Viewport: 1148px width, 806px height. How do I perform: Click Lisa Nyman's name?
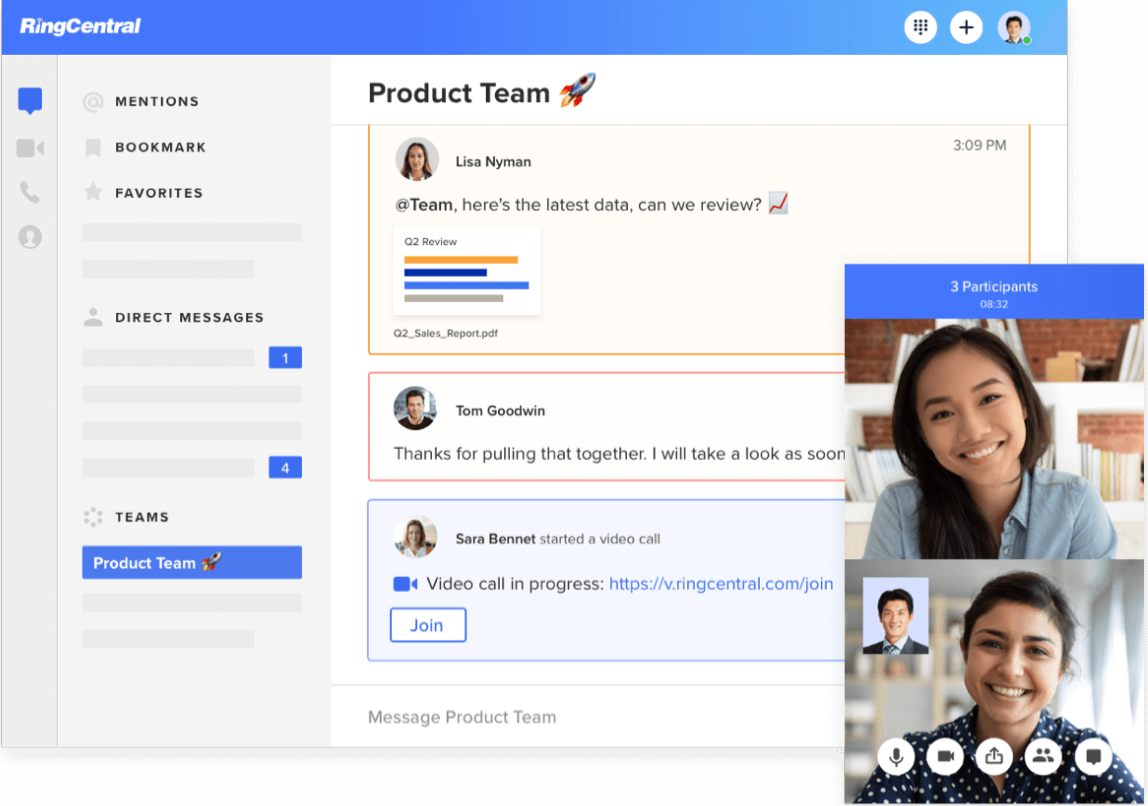[x=493, y=162]
